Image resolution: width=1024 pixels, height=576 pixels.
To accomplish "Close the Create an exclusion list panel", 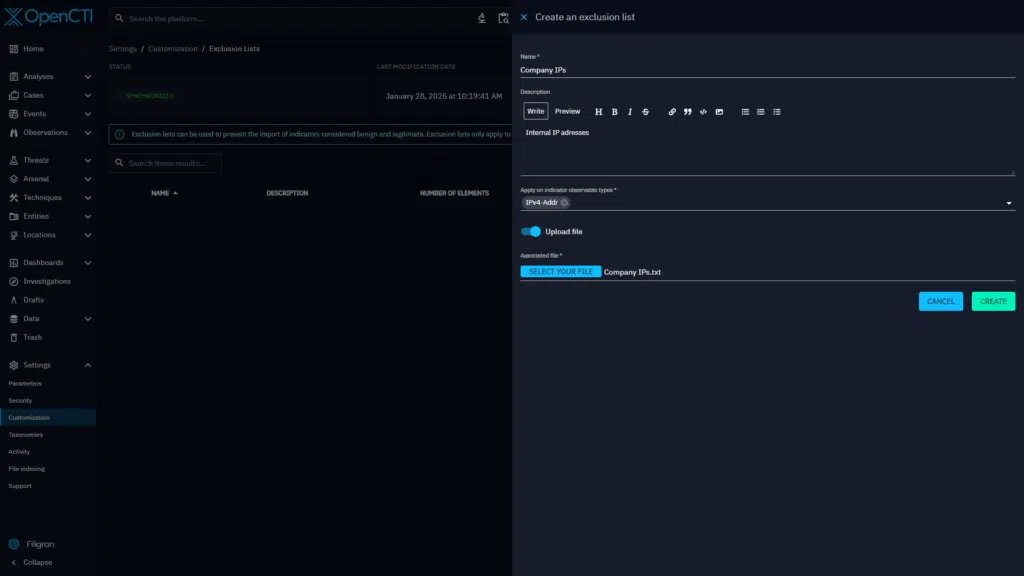I will tap(524, 17).
